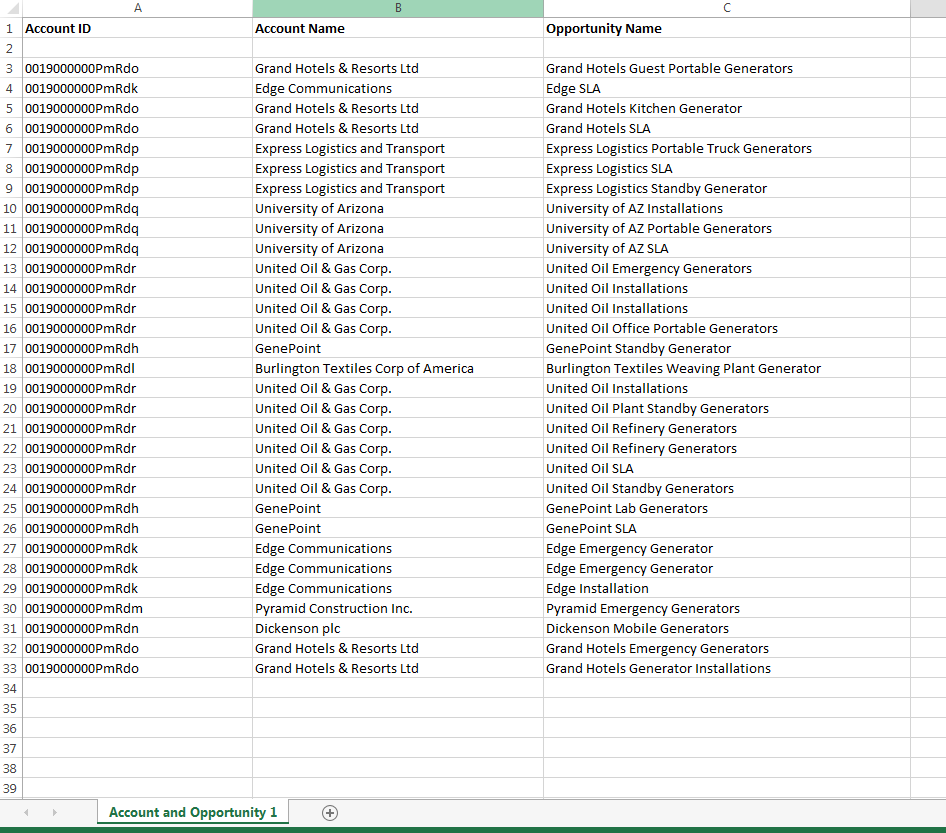Add a new sheet with plus icon
The width and height of the screenshot is (946, 833).
click(x=329, y=812)
